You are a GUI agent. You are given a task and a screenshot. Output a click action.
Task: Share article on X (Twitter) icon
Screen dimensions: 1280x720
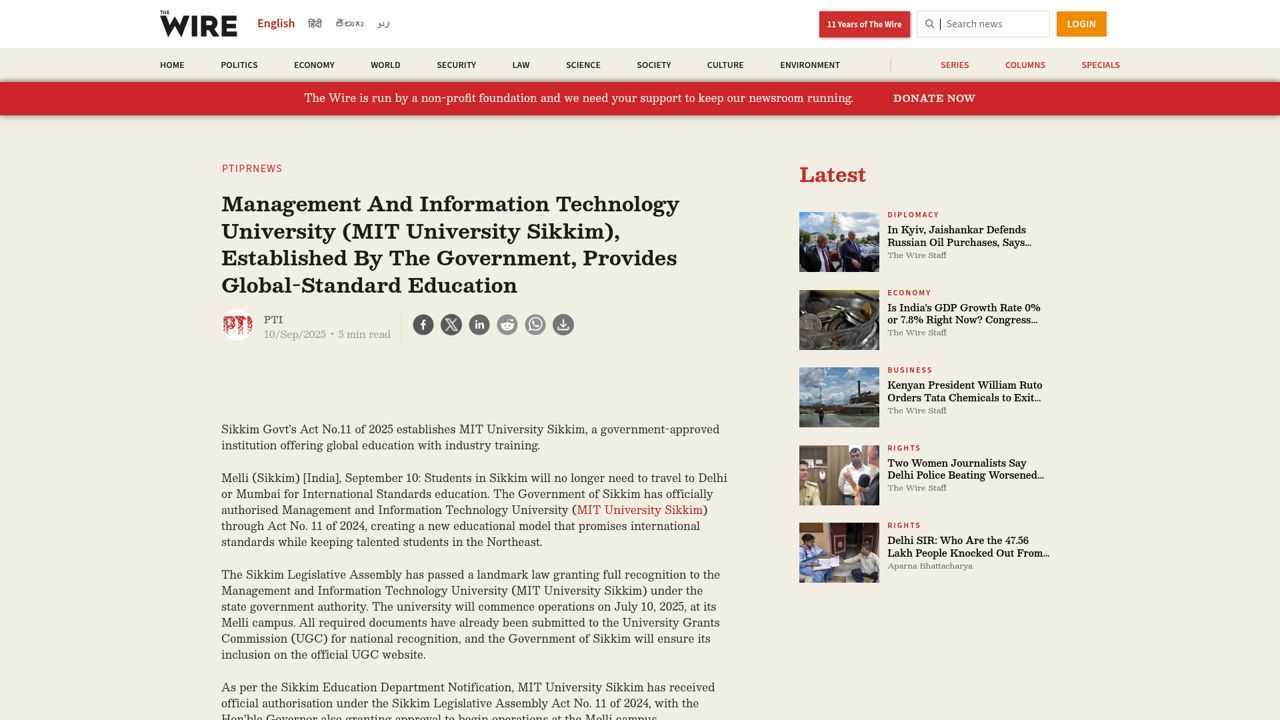tap(451, 325)
